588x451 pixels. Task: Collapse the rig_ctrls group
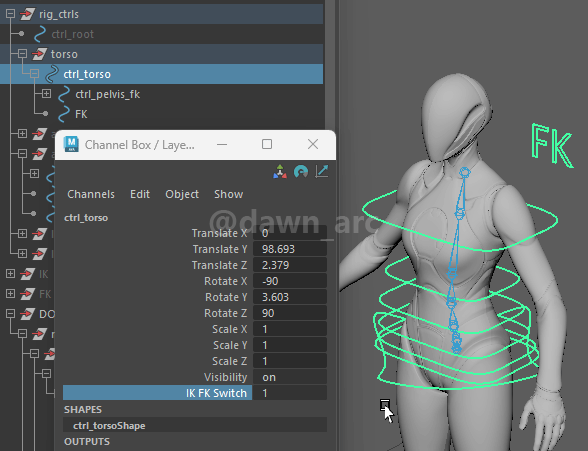click(10, 14)
